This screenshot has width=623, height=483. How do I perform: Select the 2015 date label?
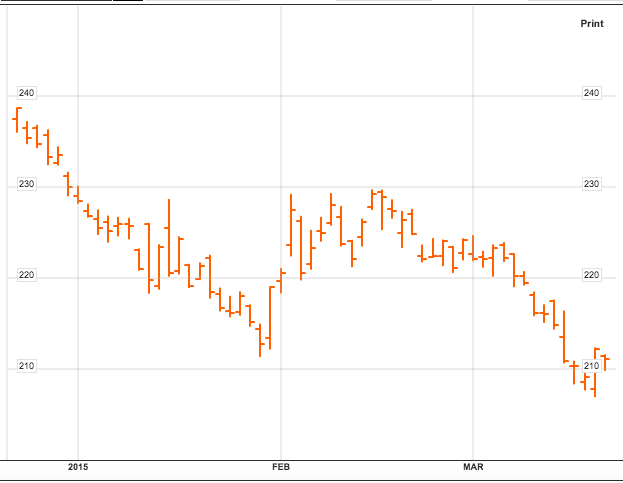coord(78,467)
